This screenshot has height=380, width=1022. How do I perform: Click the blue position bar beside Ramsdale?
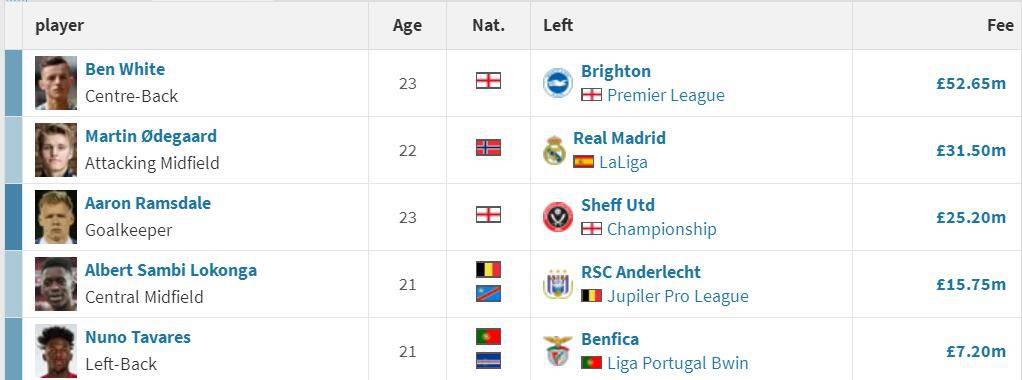pyautogui.click(x=13, y=217)
